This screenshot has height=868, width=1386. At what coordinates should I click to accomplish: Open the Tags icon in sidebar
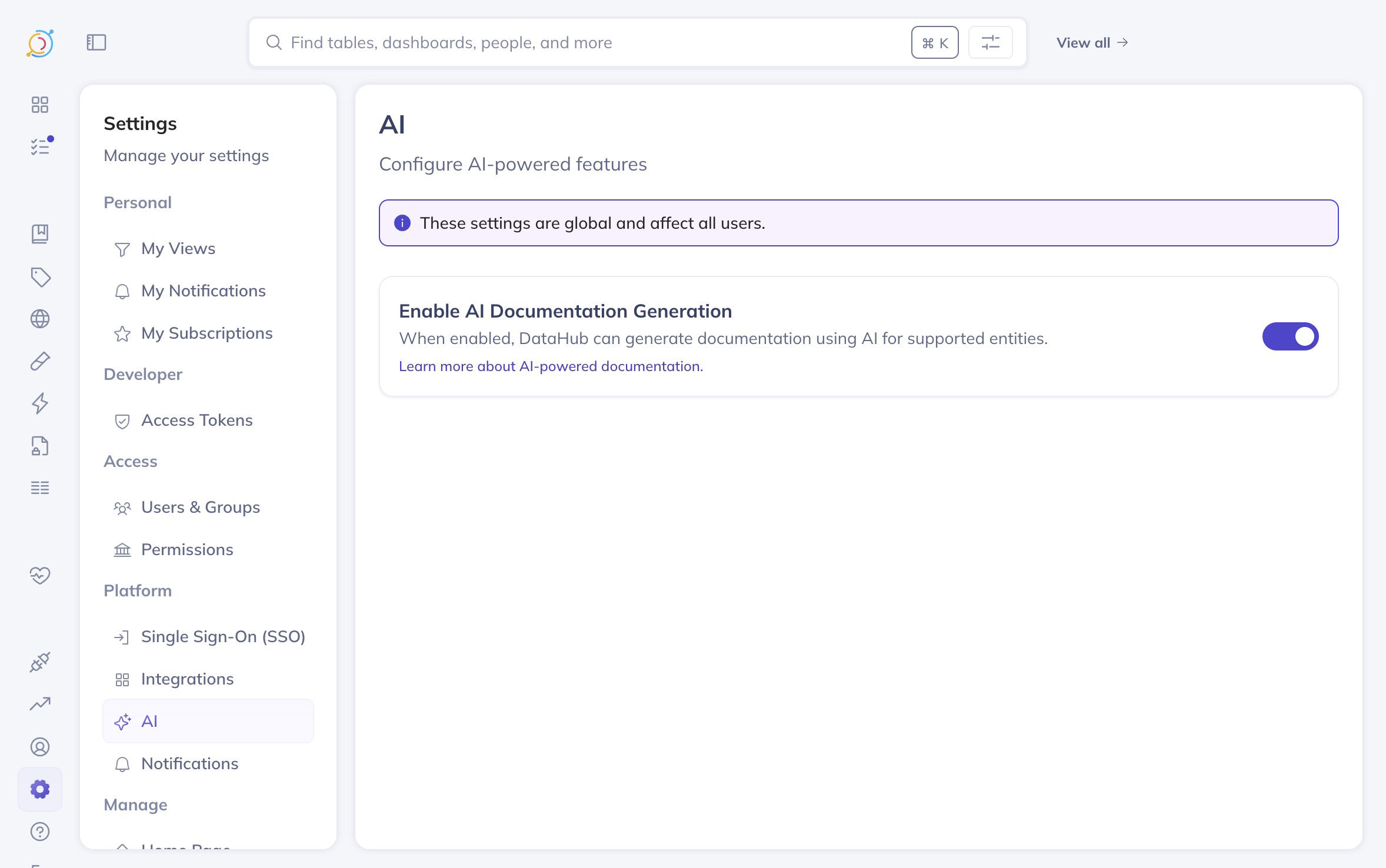point(40,277)
